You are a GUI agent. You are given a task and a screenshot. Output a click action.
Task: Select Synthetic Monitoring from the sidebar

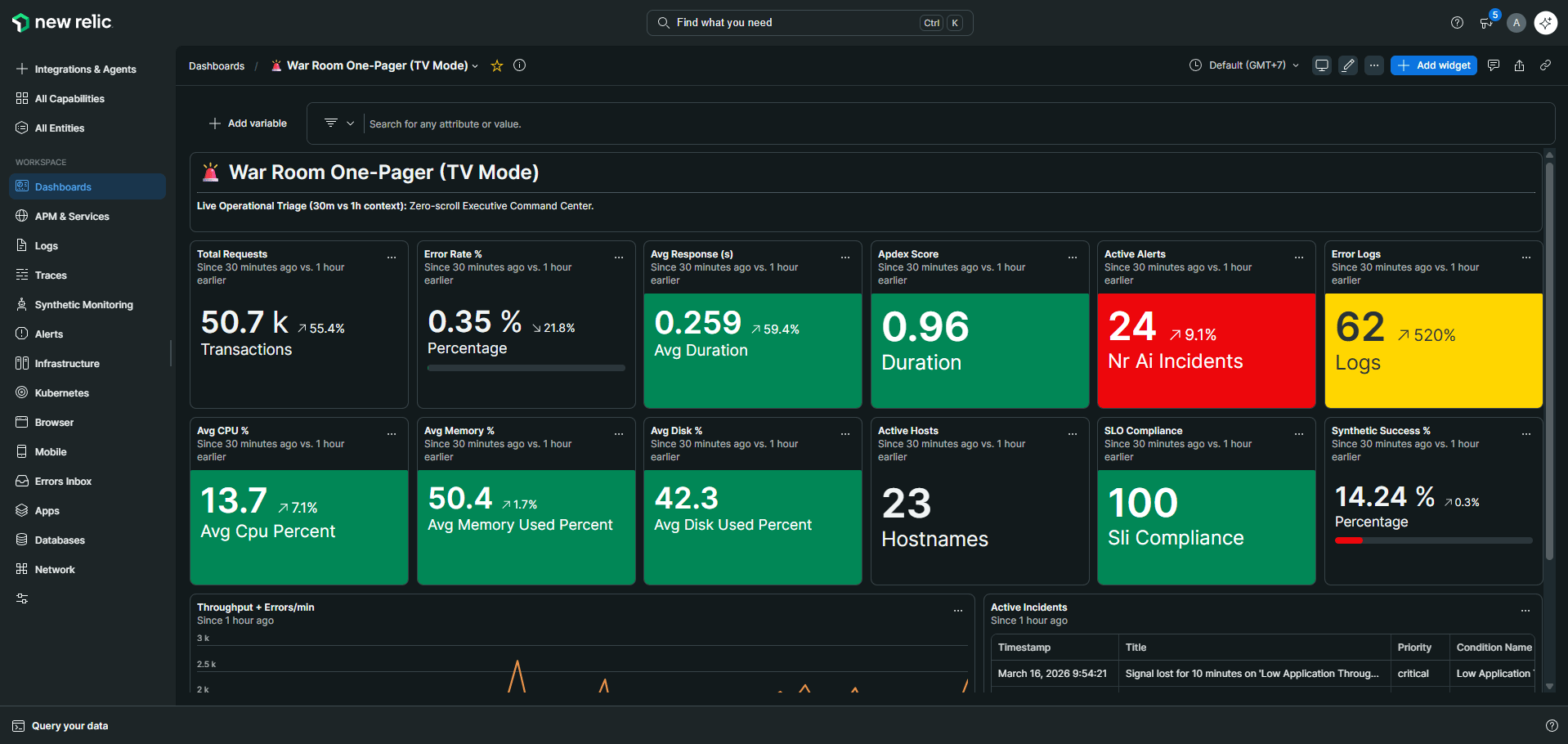click(83, 304)
